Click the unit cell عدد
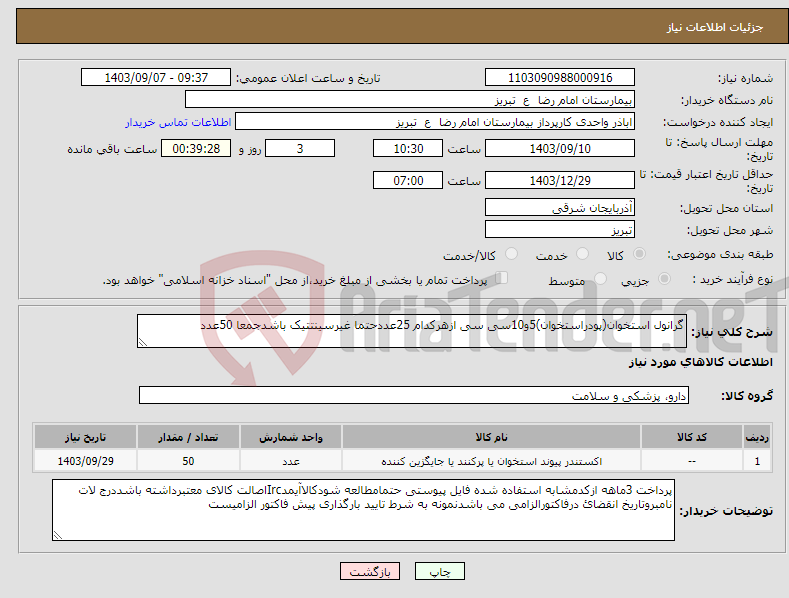 (x=291, y=461)
